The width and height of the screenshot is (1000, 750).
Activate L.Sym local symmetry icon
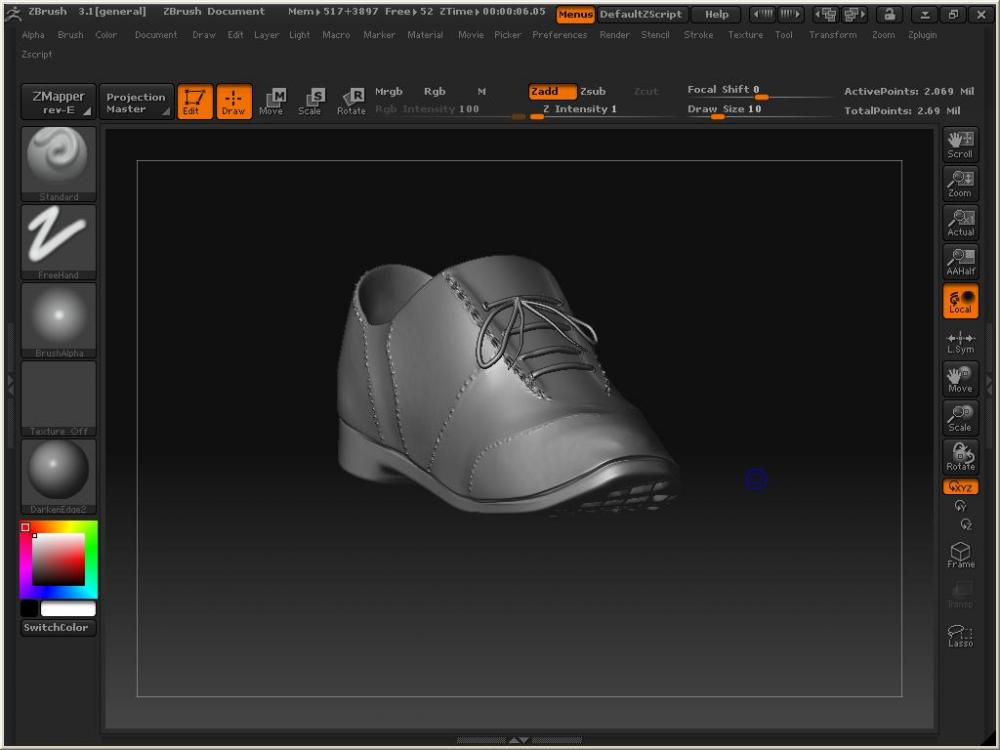tap(960, 342)
